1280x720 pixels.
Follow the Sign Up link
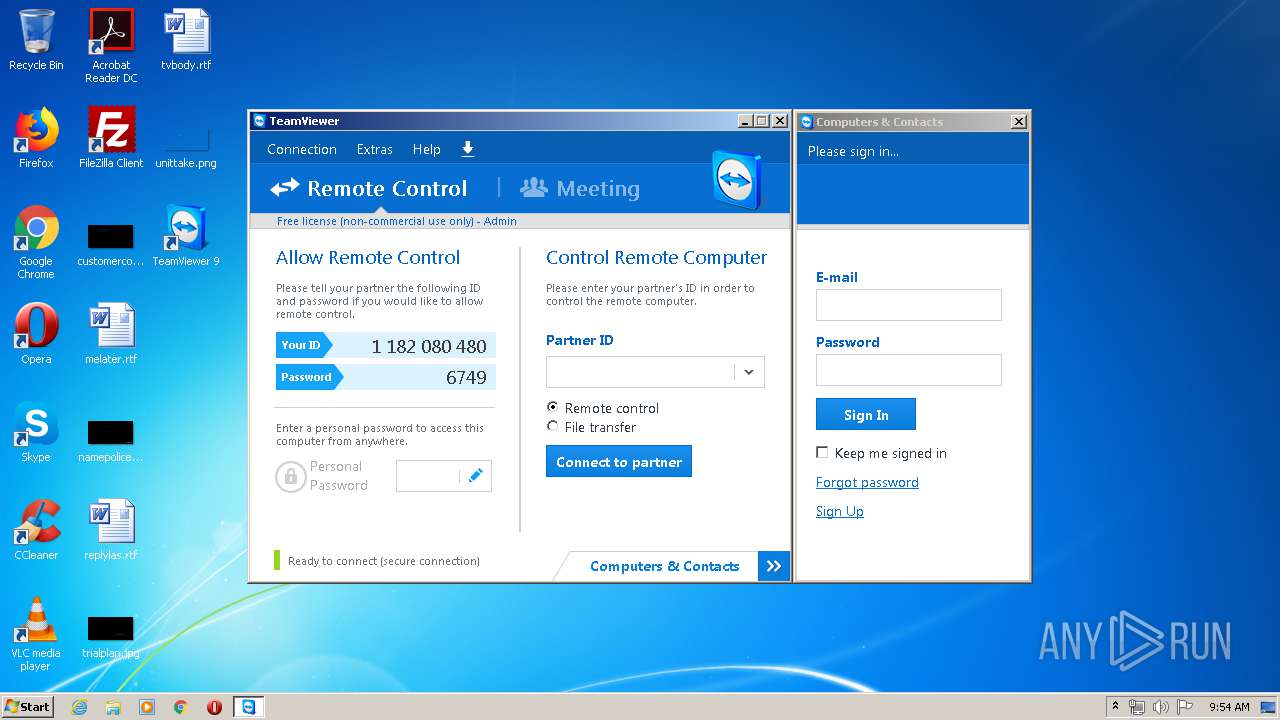pyautogui.click(x=840, y=511)
